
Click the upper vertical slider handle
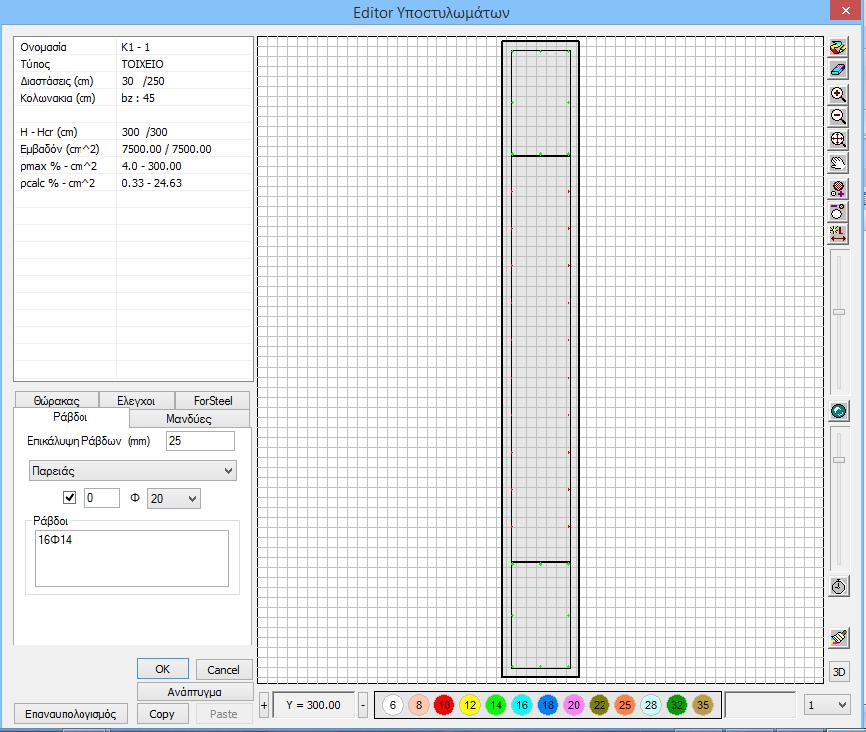click(x=839, y=312)
